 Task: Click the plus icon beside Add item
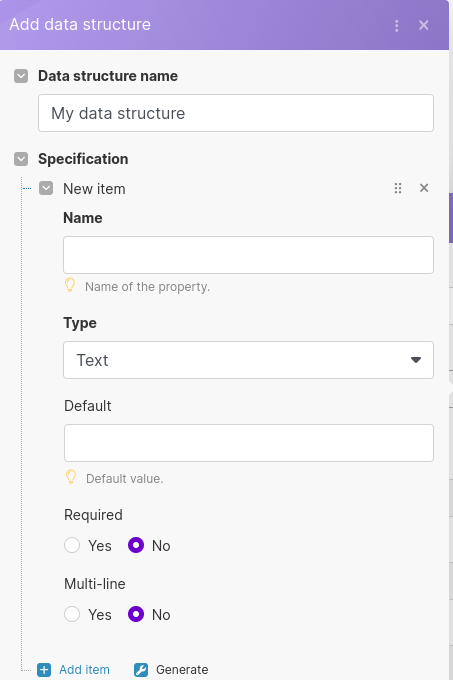point(44,670)
